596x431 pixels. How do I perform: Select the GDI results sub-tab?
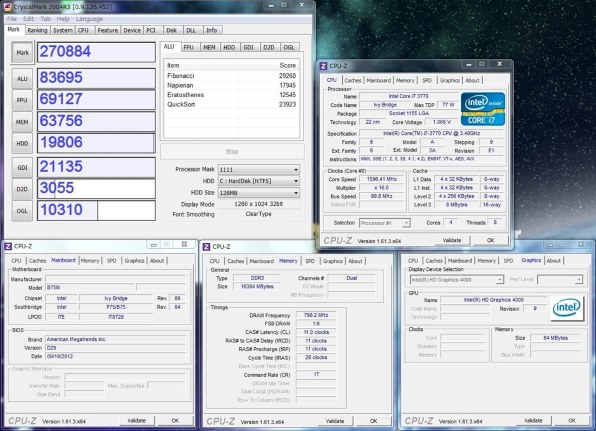[249, 48]
